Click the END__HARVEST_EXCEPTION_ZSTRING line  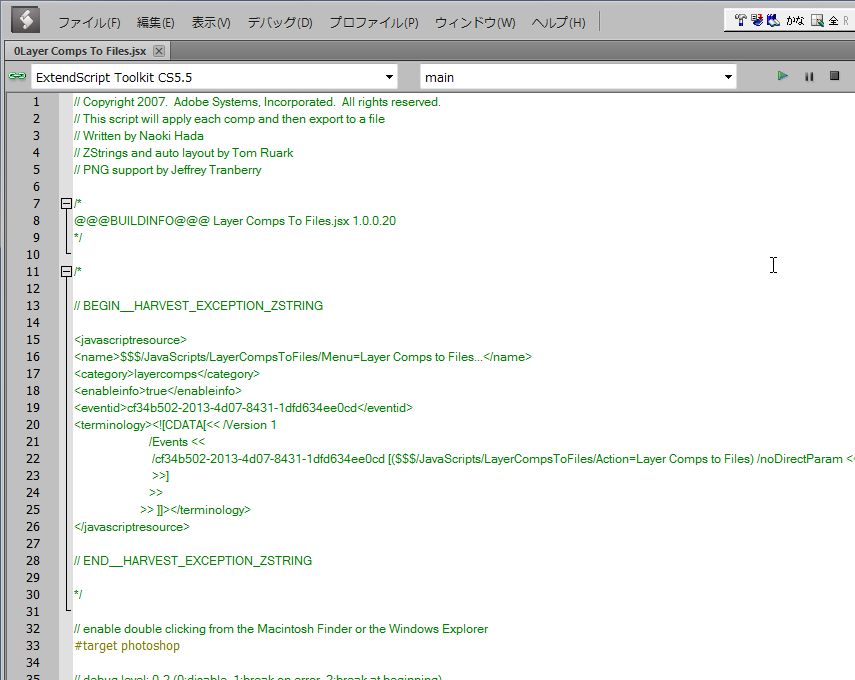point(193,561)
